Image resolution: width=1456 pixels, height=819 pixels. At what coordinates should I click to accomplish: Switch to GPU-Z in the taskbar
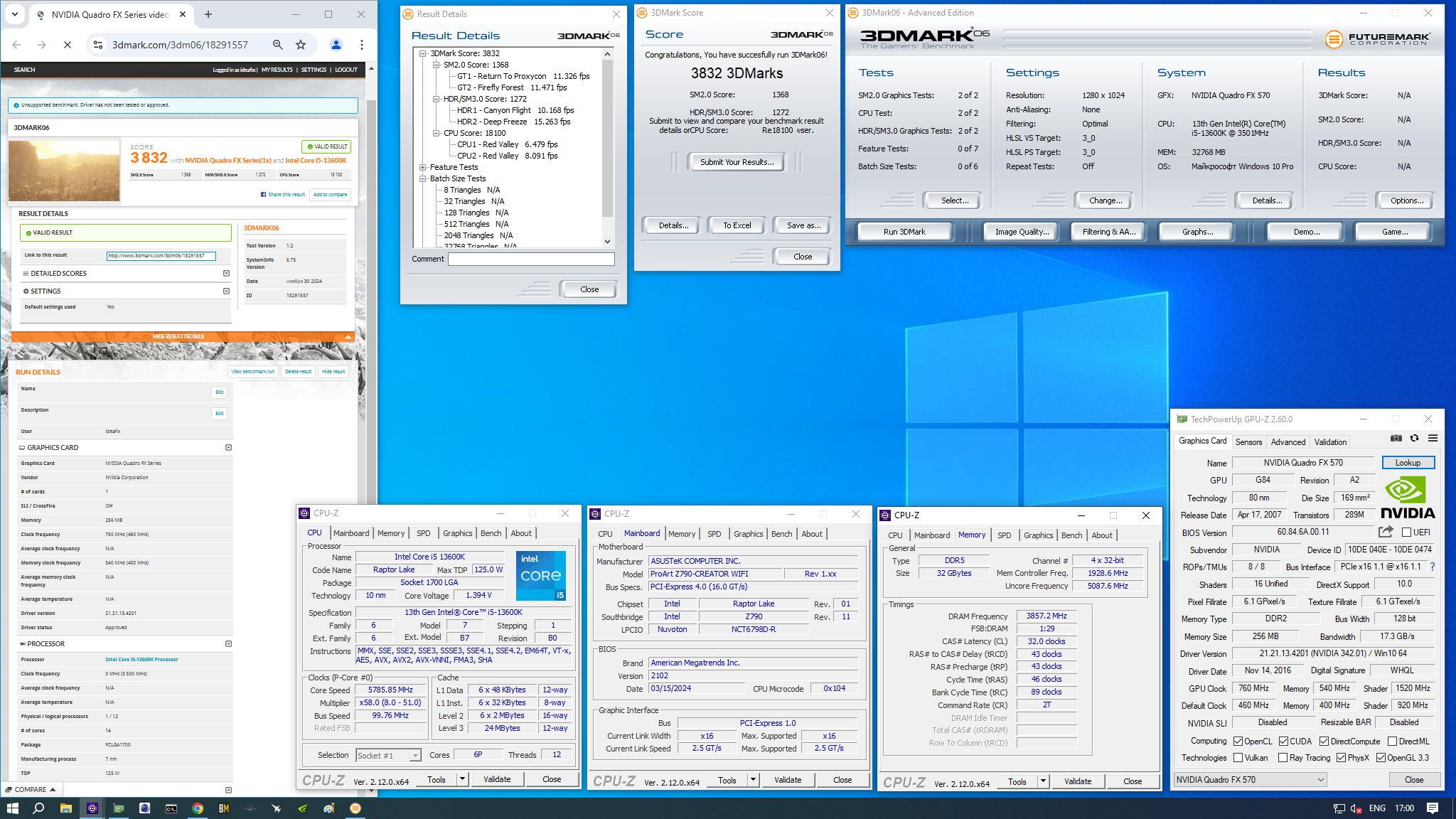119,808
